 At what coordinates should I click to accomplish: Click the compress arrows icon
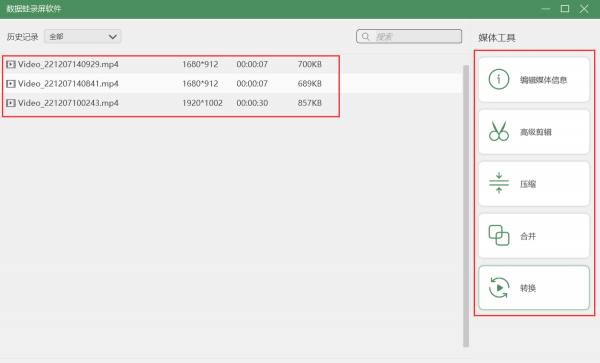click(x=499, y=183)
